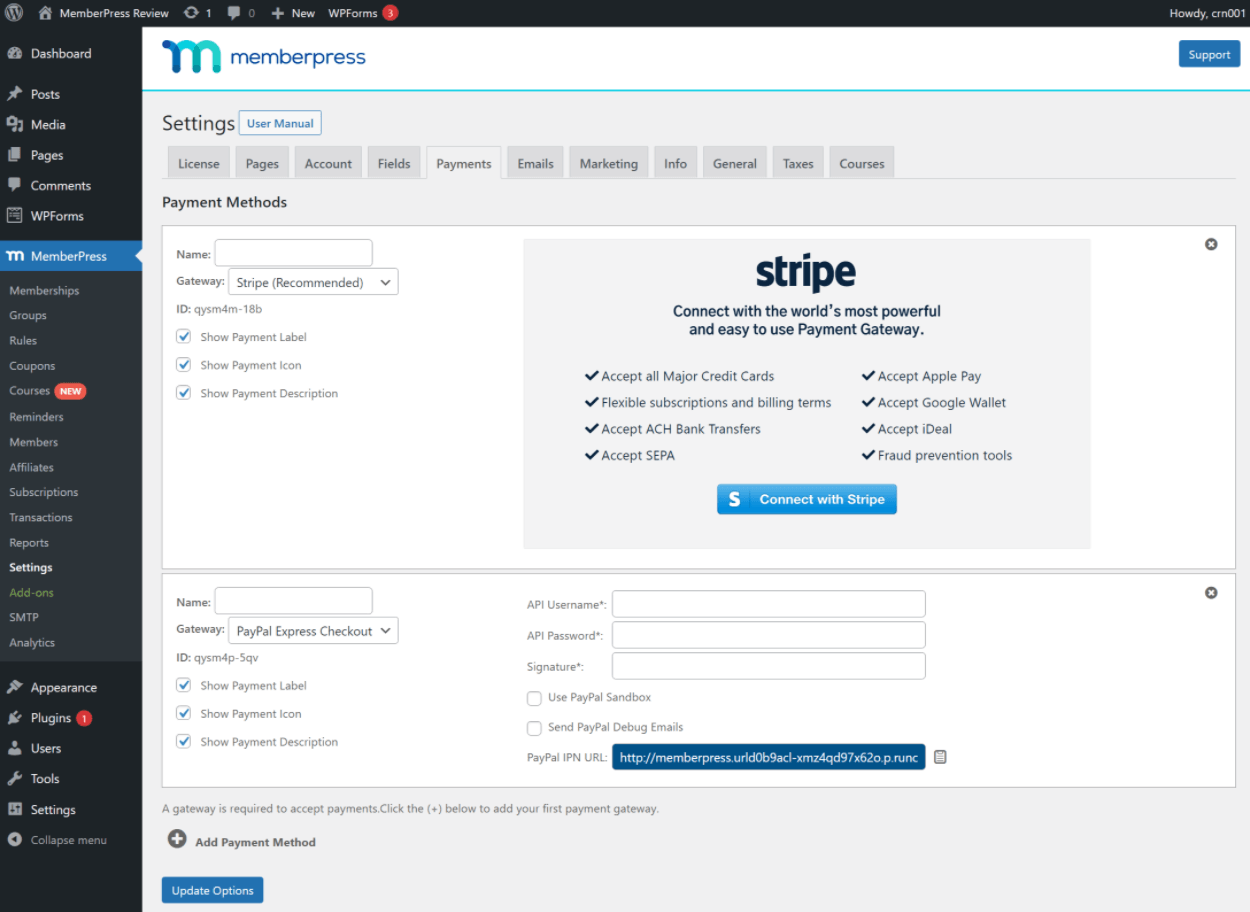Remove the PayPal payment method (x icon)

1211,593
